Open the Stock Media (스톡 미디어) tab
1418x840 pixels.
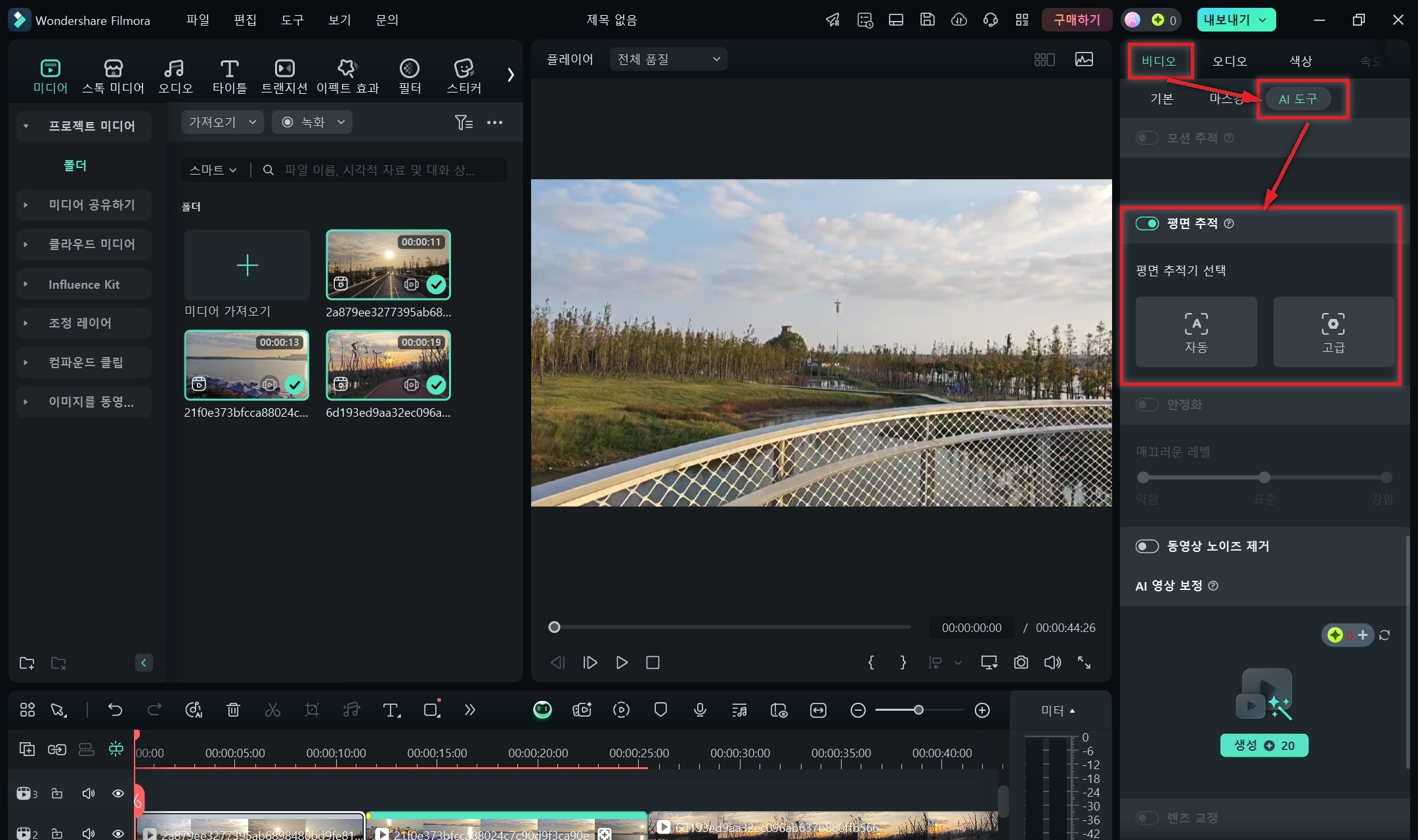coord(113,76)
